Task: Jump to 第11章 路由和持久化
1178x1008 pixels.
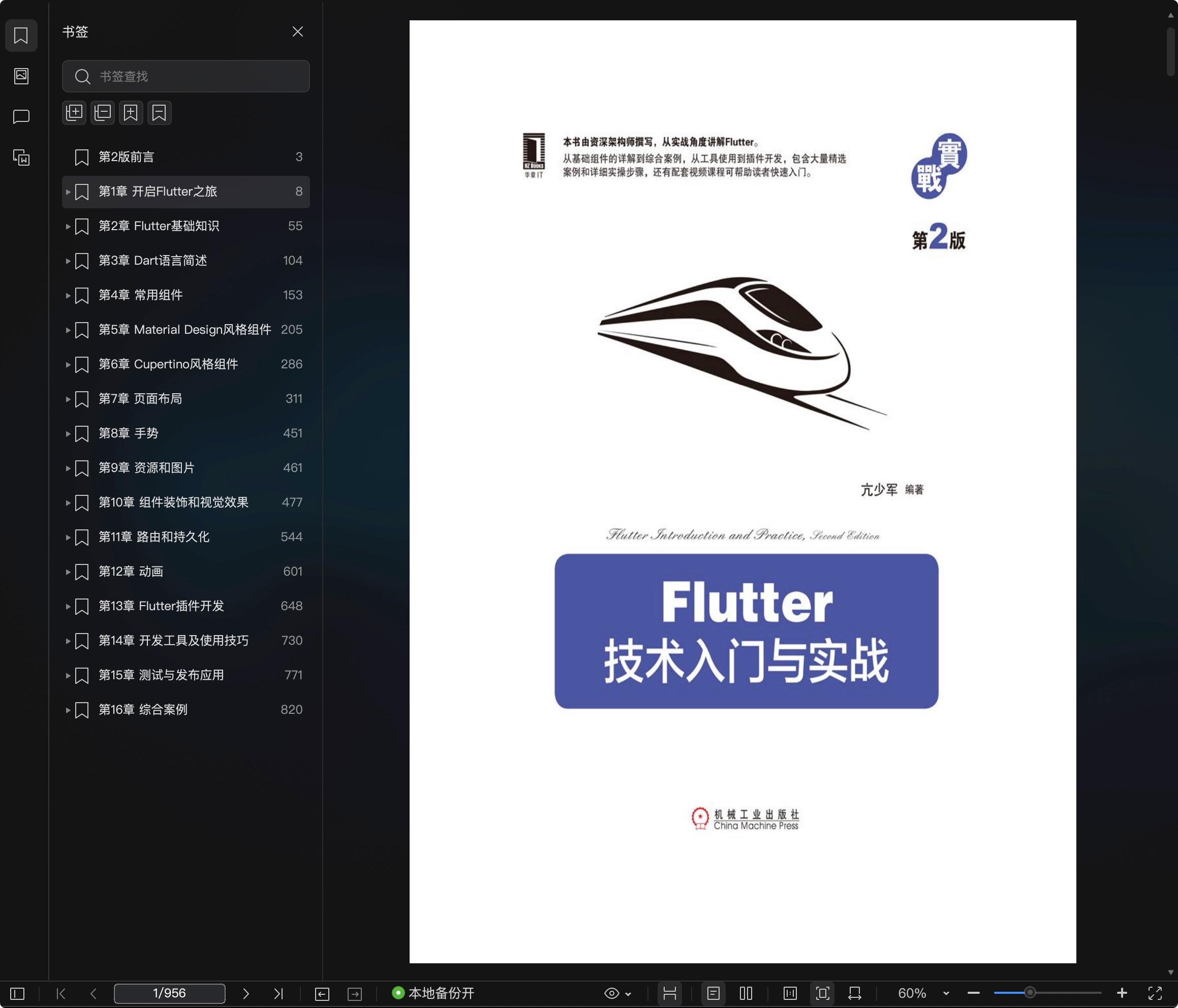Action: [x=186, y=537]
